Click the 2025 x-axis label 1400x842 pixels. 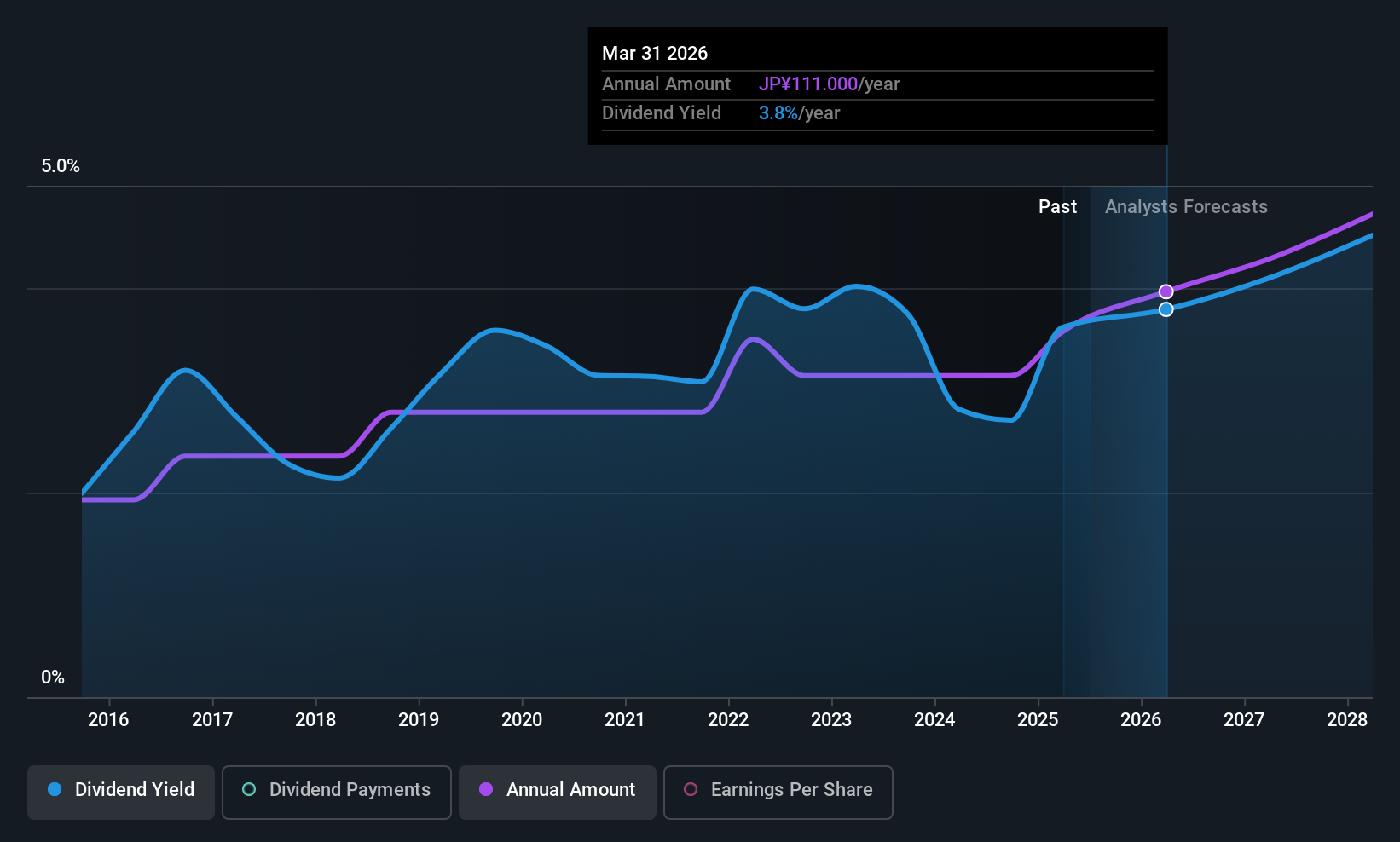(x=1038, y=720)
